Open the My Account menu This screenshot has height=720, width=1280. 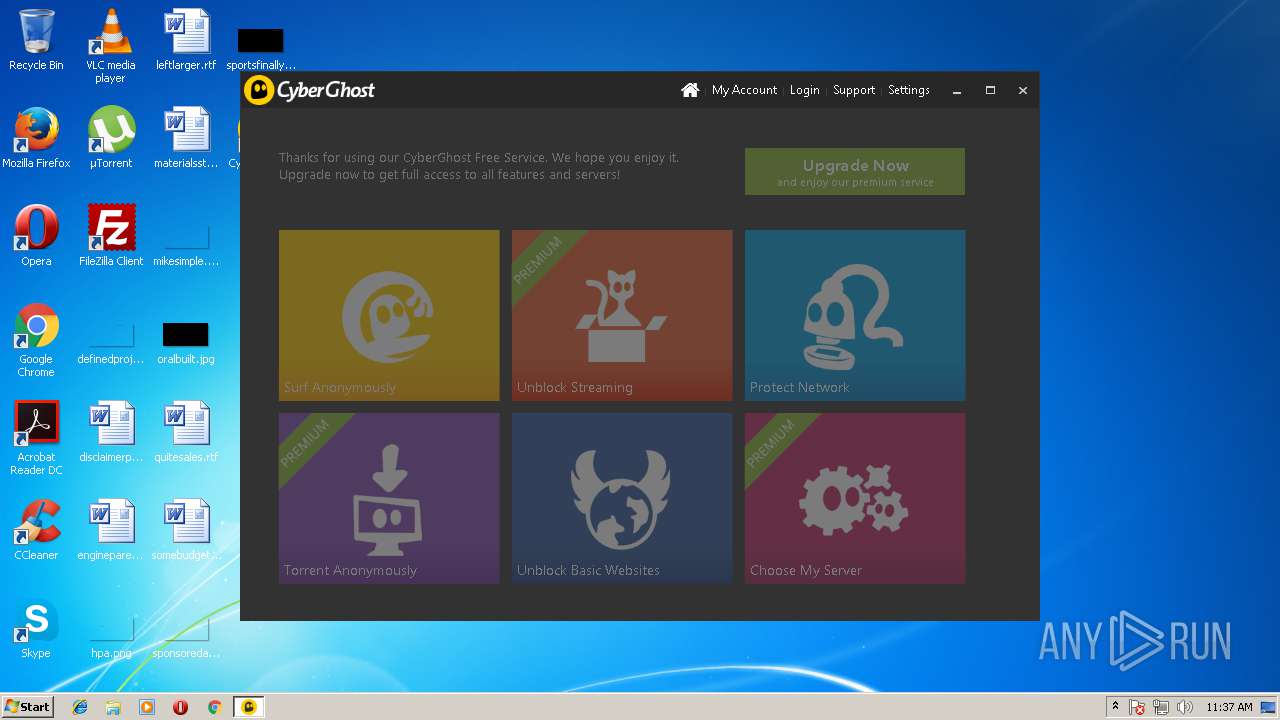(x=744, y=90)
